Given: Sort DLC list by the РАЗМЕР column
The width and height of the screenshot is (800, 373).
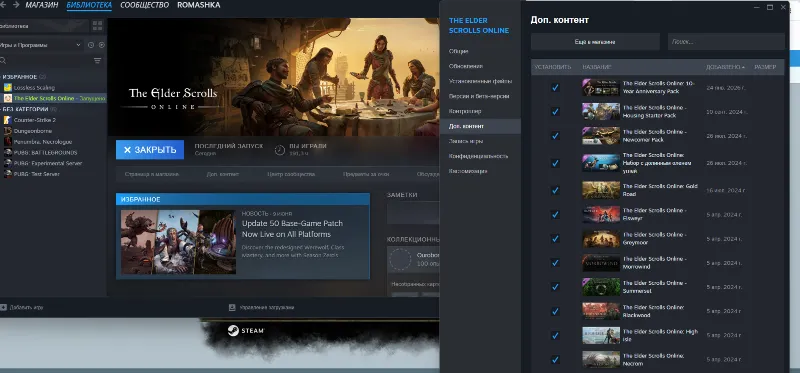Looking at the screenshot, I should pyautogui.click(x=765, y=67).
